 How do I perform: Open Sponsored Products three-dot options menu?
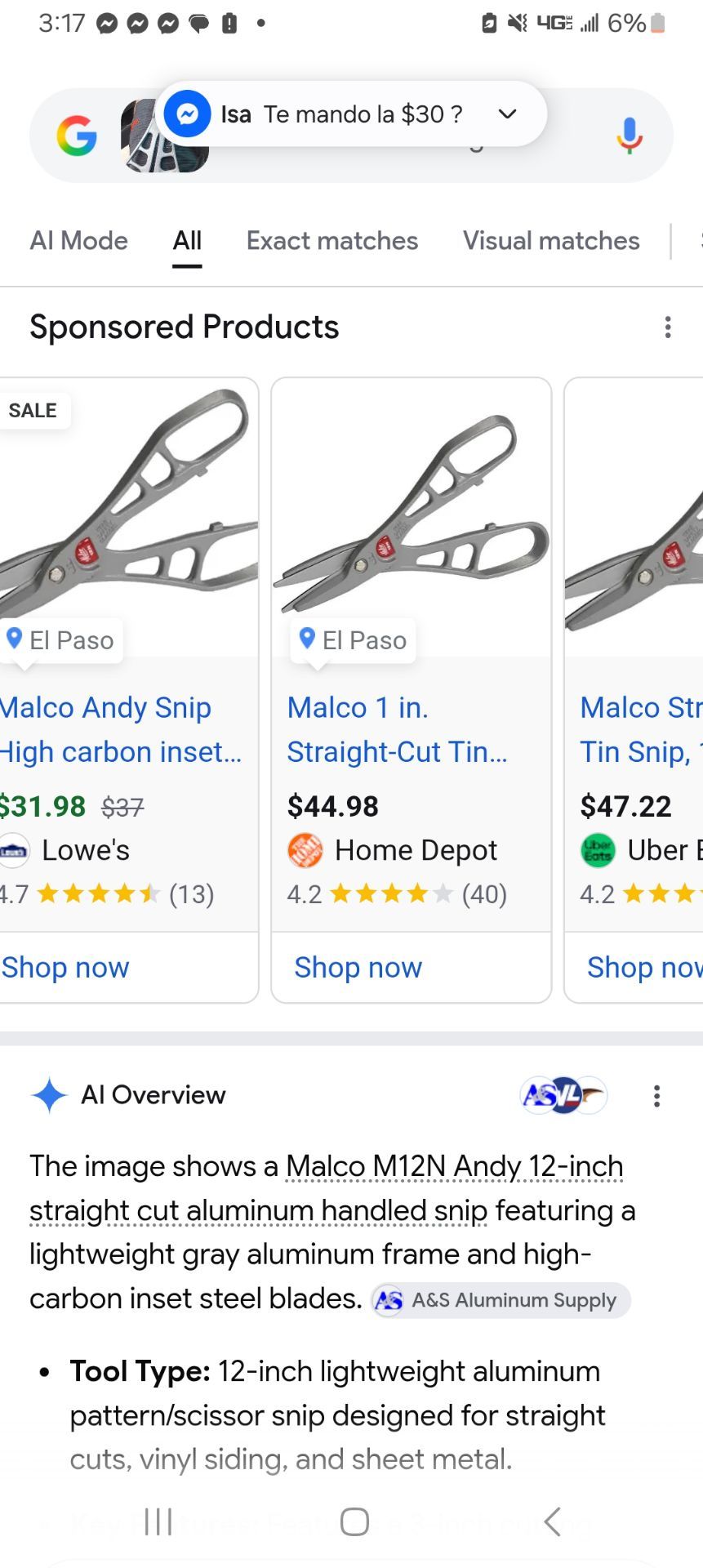coord(668,327)
